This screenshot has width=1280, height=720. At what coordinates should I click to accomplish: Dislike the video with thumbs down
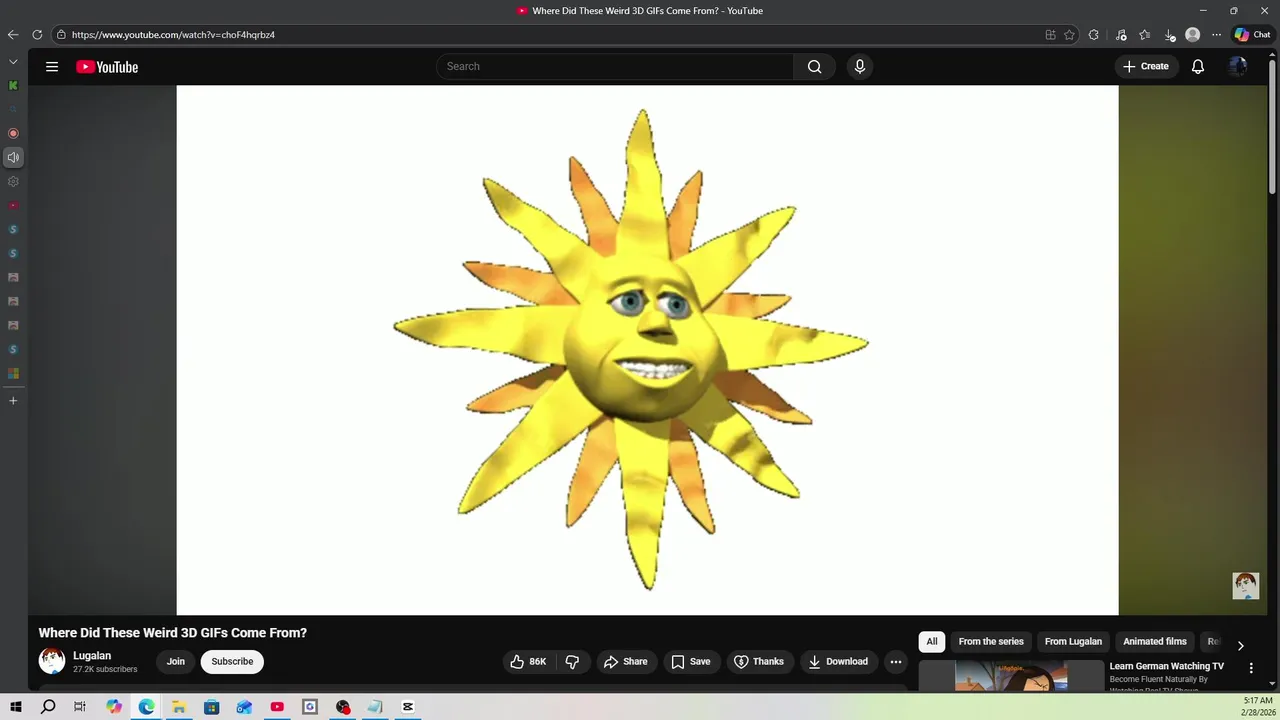pos(572,662)
